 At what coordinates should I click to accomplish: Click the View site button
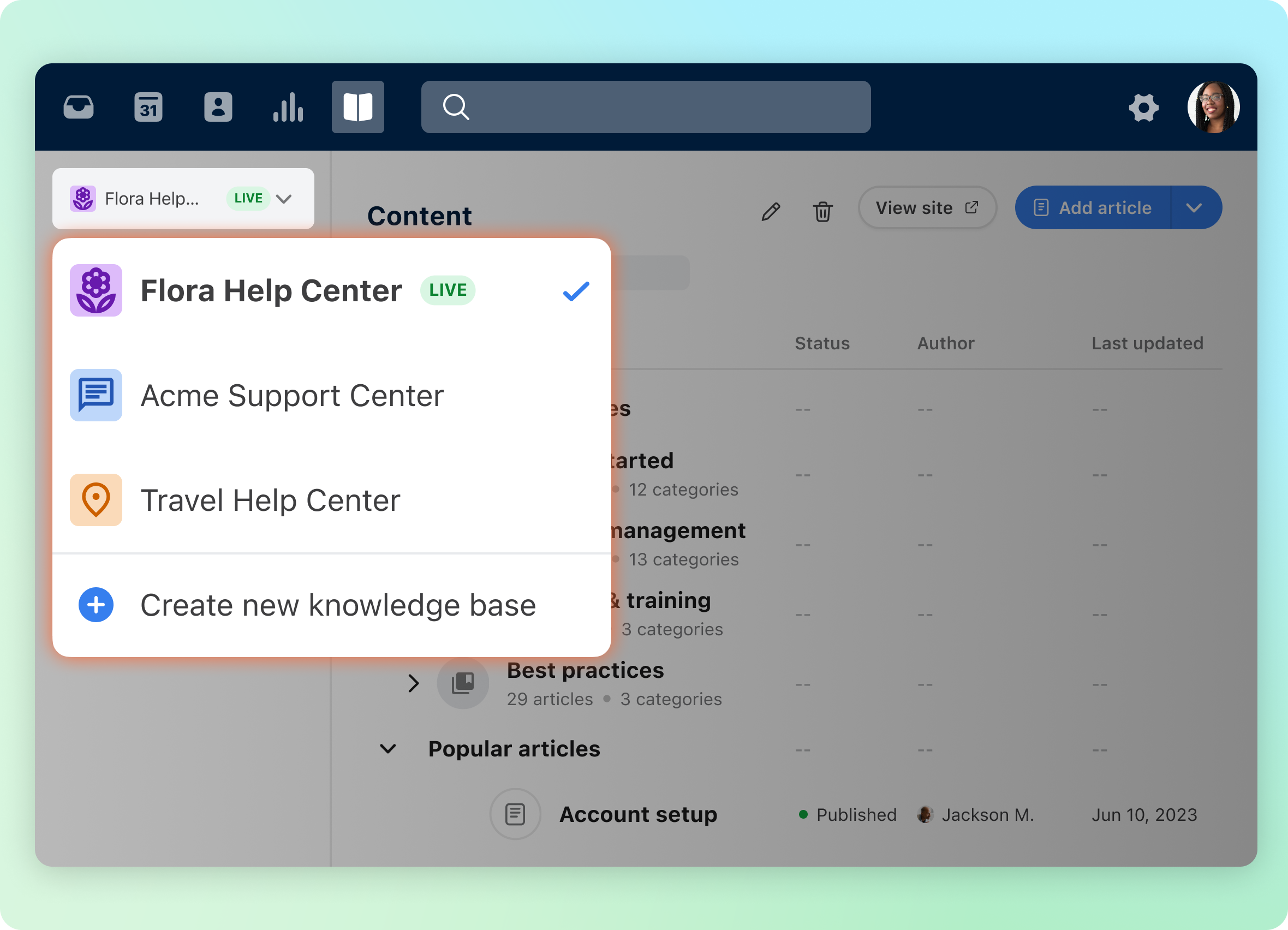pos(926,208)
